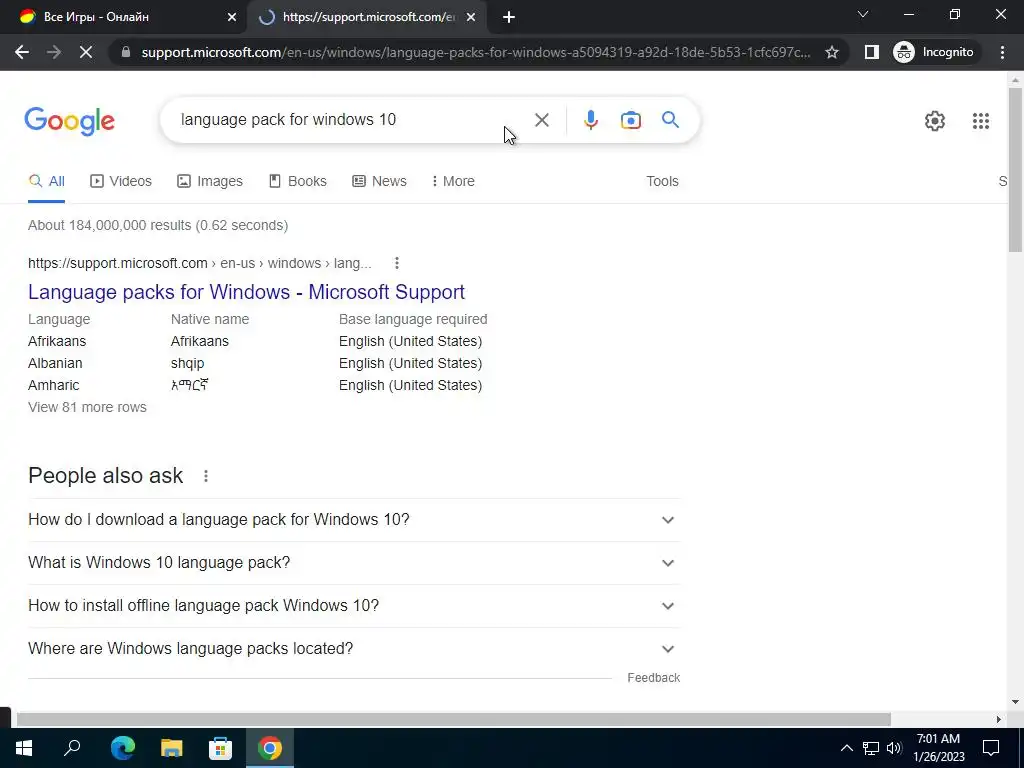Click the Google logo

point(69,121)
